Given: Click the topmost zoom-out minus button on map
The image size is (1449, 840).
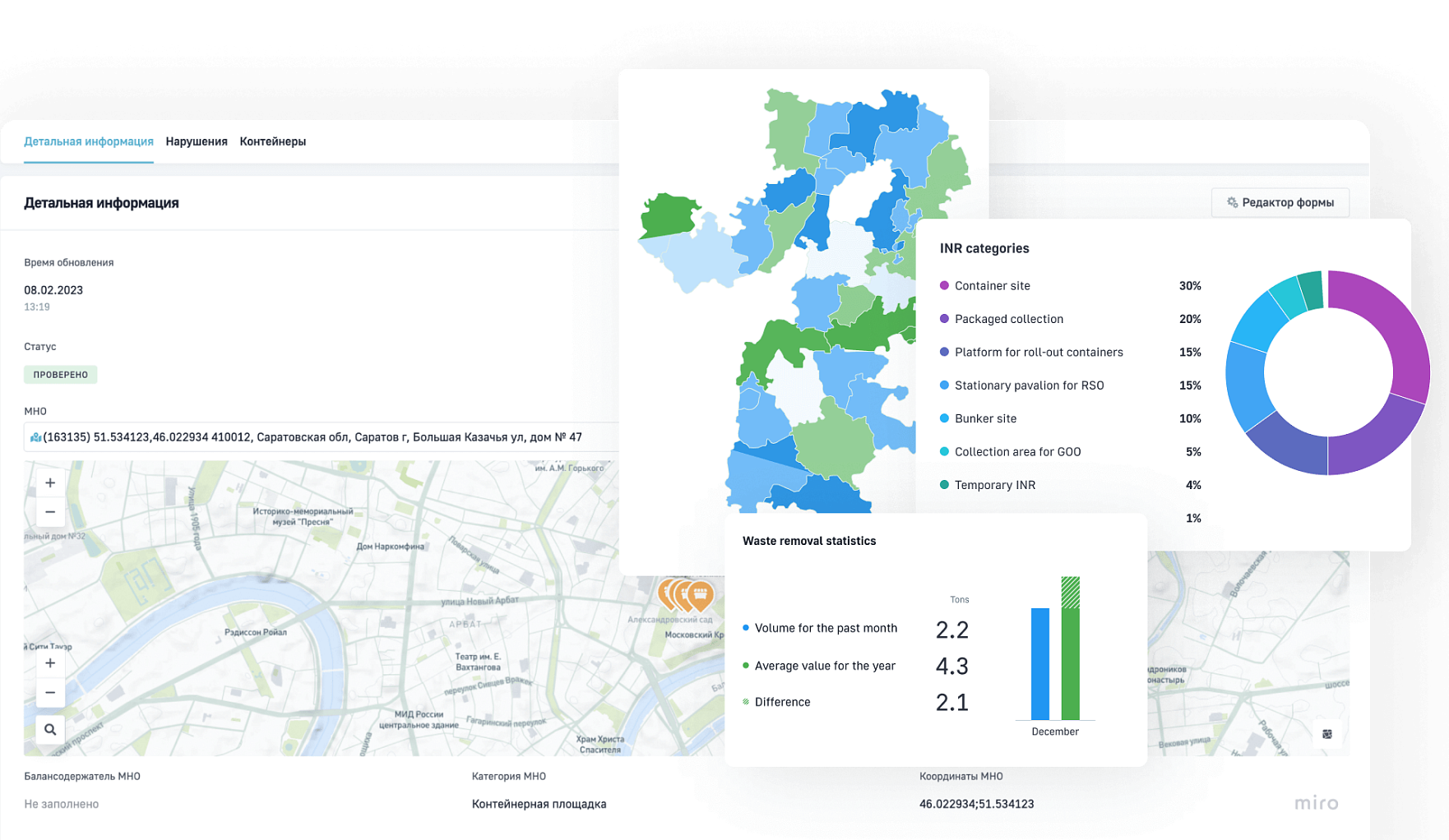Looking at the screenshot, I should pyautogui.click(x=50, y=512).
